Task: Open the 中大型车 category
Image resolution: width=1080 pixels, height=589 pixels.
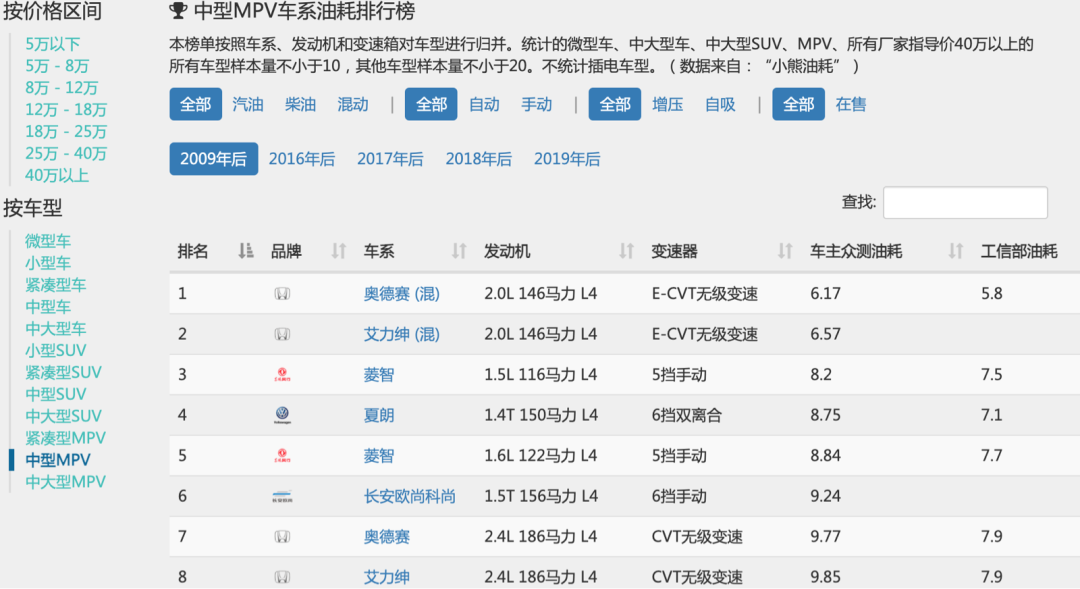Action: pos(56,329)
